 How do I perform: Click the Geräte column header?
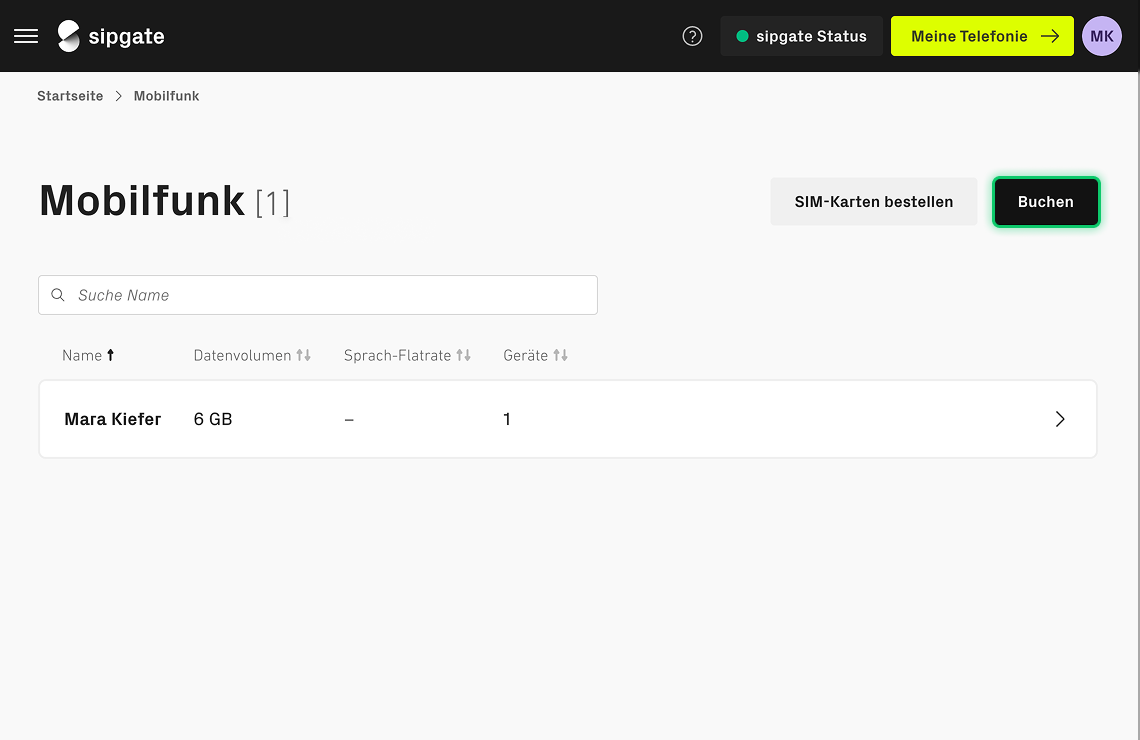[525, 355]
